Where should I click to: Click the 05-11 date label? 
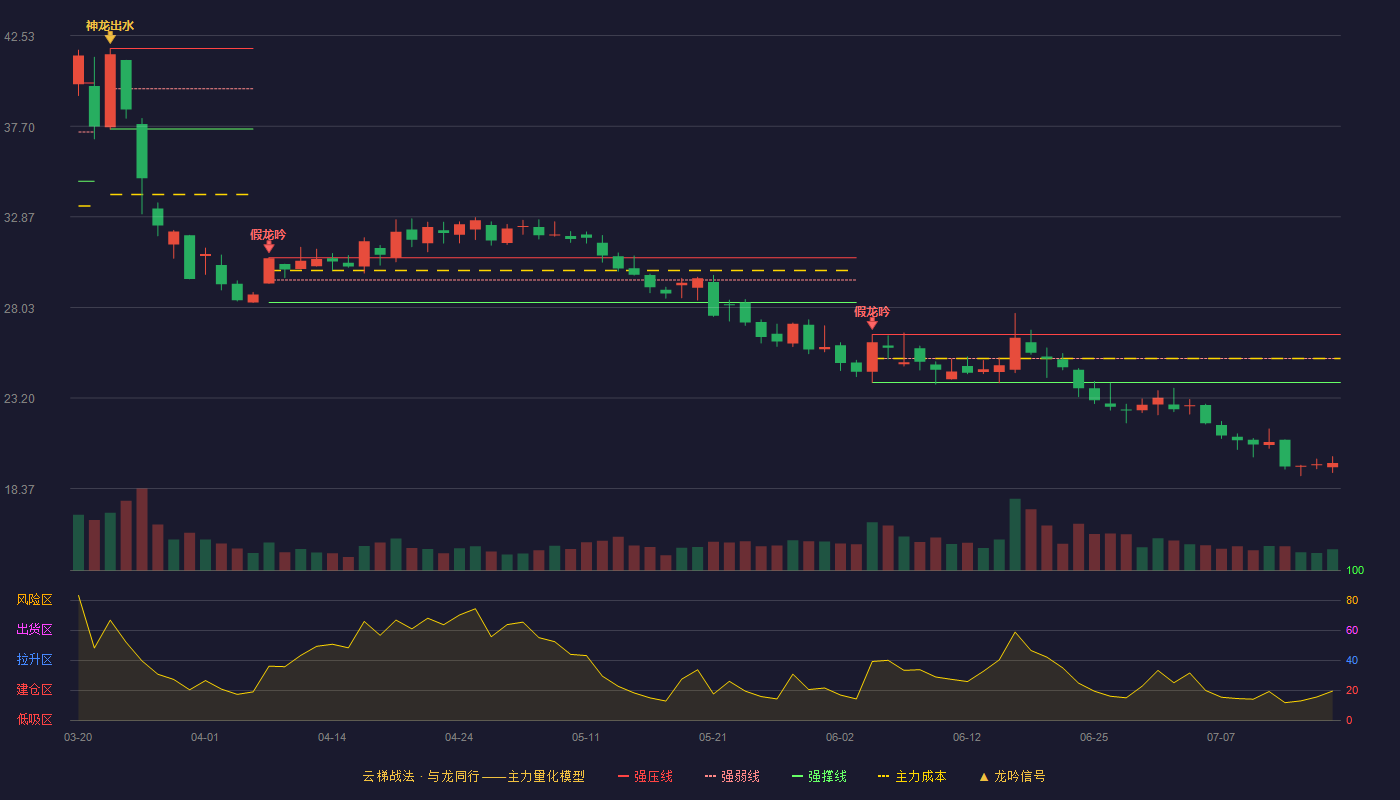coord(586,737)
